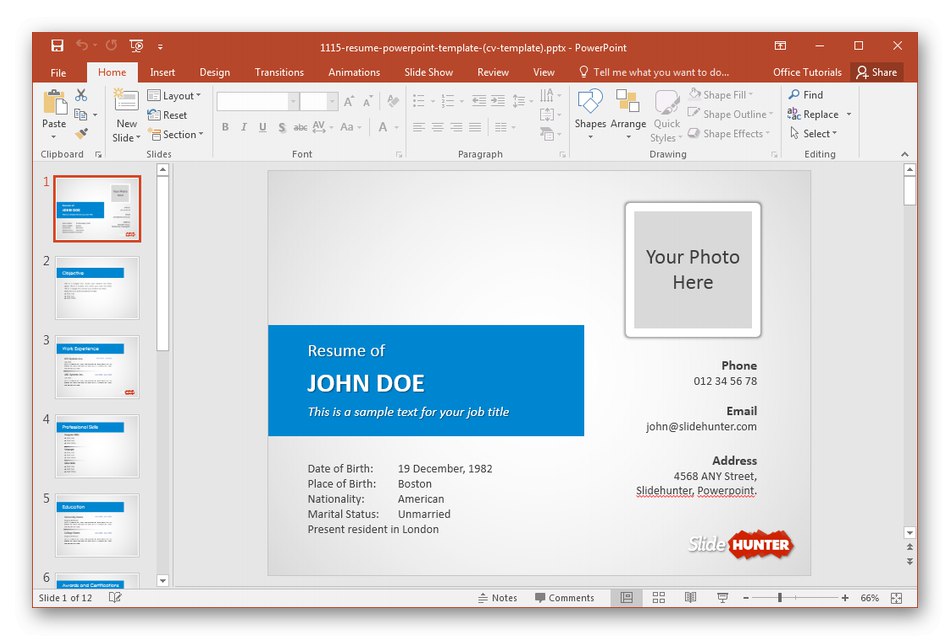
Task: Switch to Reading View
Action: coord(690,598)
